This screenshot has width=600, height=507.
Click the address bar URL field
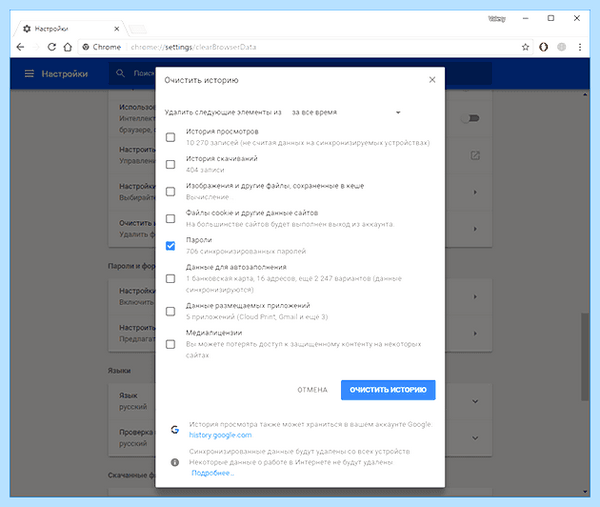[306, 47]
